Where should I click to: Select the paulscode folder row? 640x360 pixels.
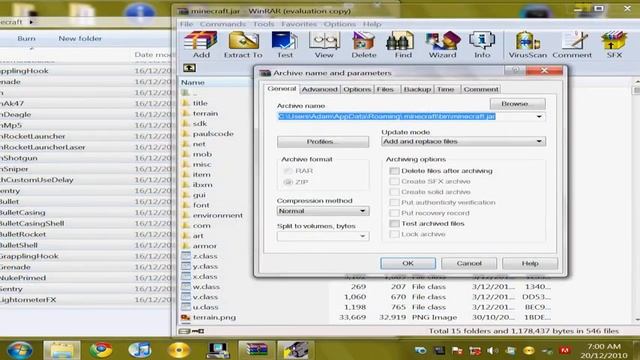(x=213, y=133)
